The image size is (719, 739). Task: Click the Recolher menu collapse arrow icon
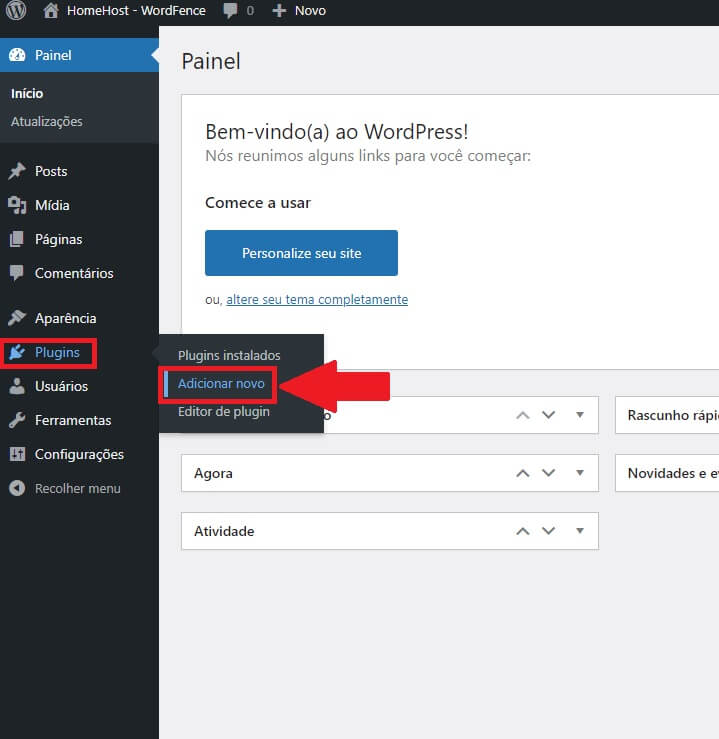[x=17, y=488]
